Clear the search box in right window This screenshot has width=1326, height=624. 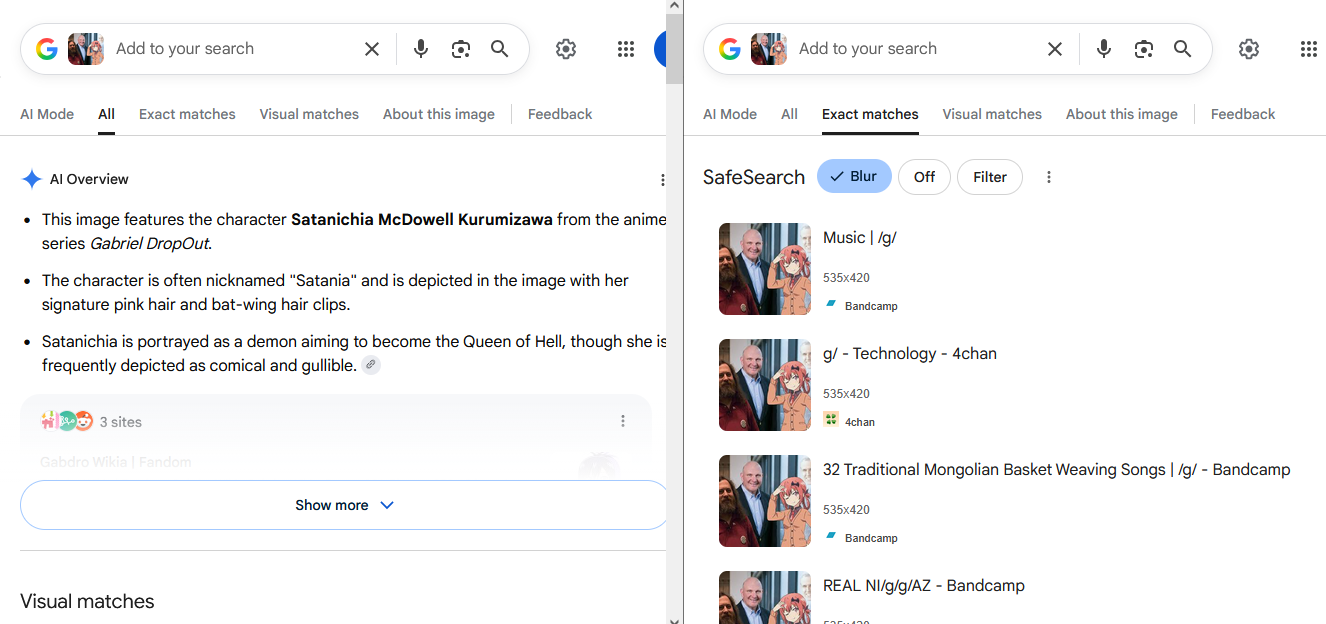click(1055, 49)
